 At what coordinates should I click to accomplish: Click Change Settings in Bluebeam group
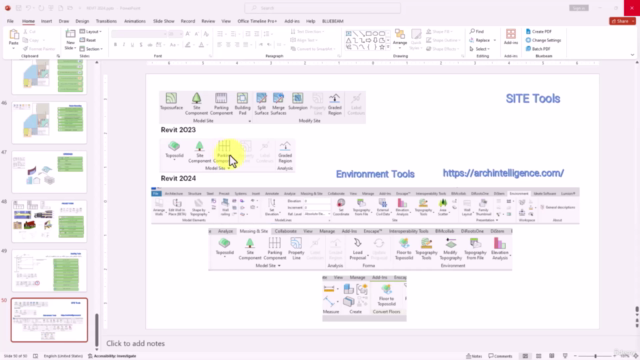[x=543, y=40]
